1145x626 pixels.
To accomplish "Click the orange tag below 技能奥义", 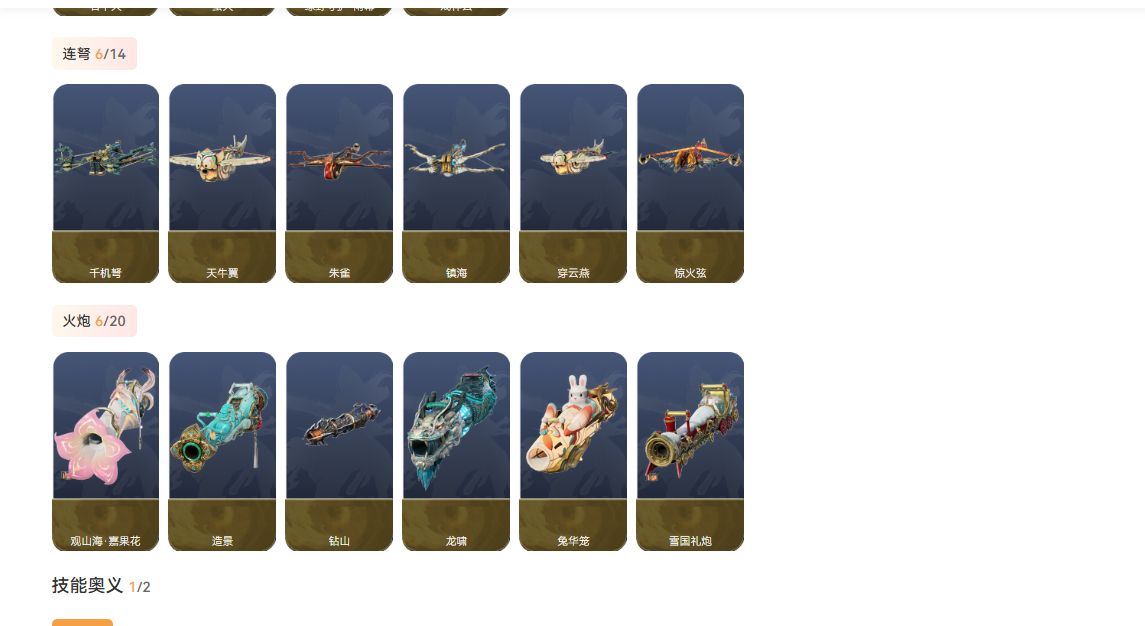I will [x=83, y=622].
